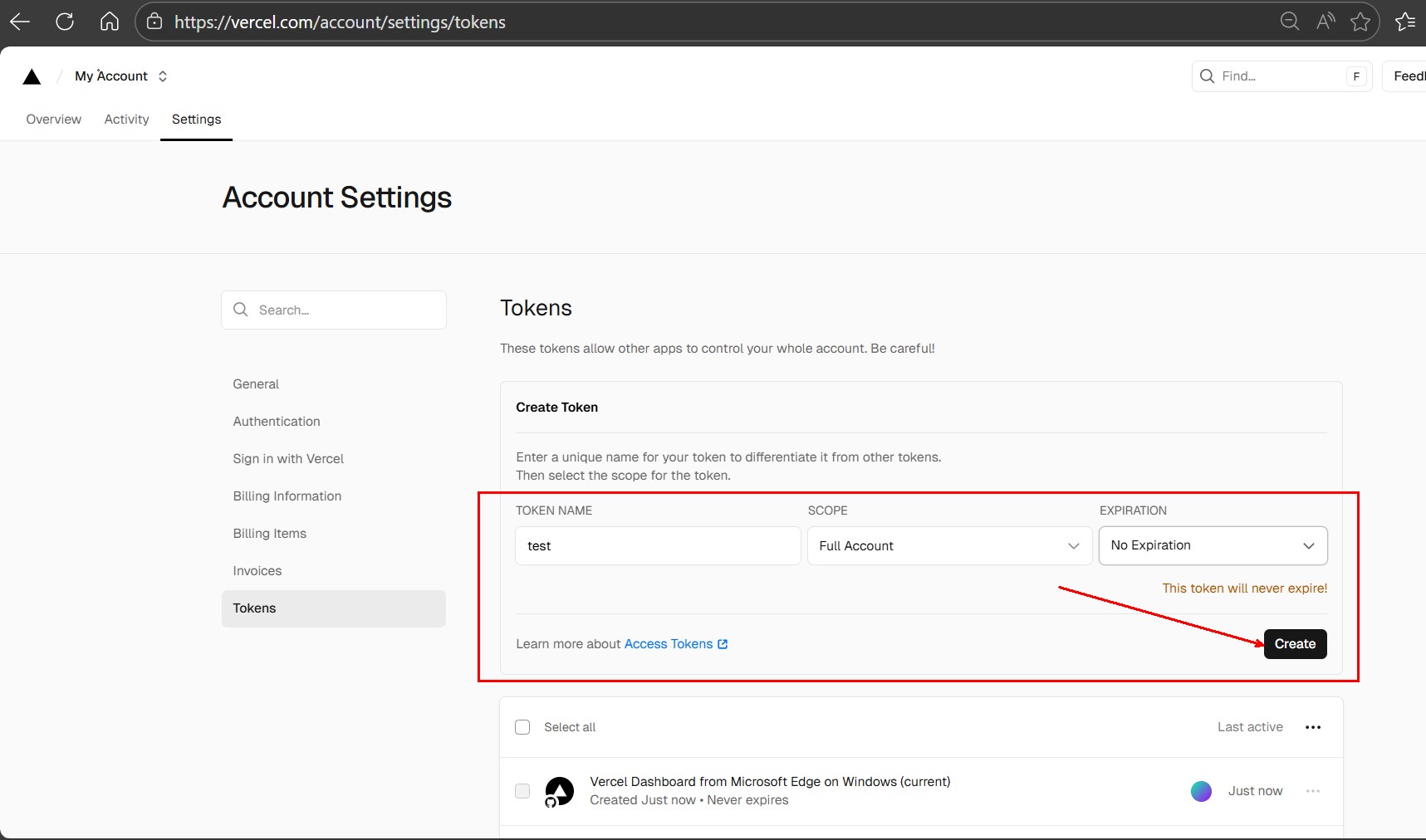Open Billing Information in the sidebar
Viewport: 1426px width, 840px height.
pyautogui.click(x=287, y=496)
